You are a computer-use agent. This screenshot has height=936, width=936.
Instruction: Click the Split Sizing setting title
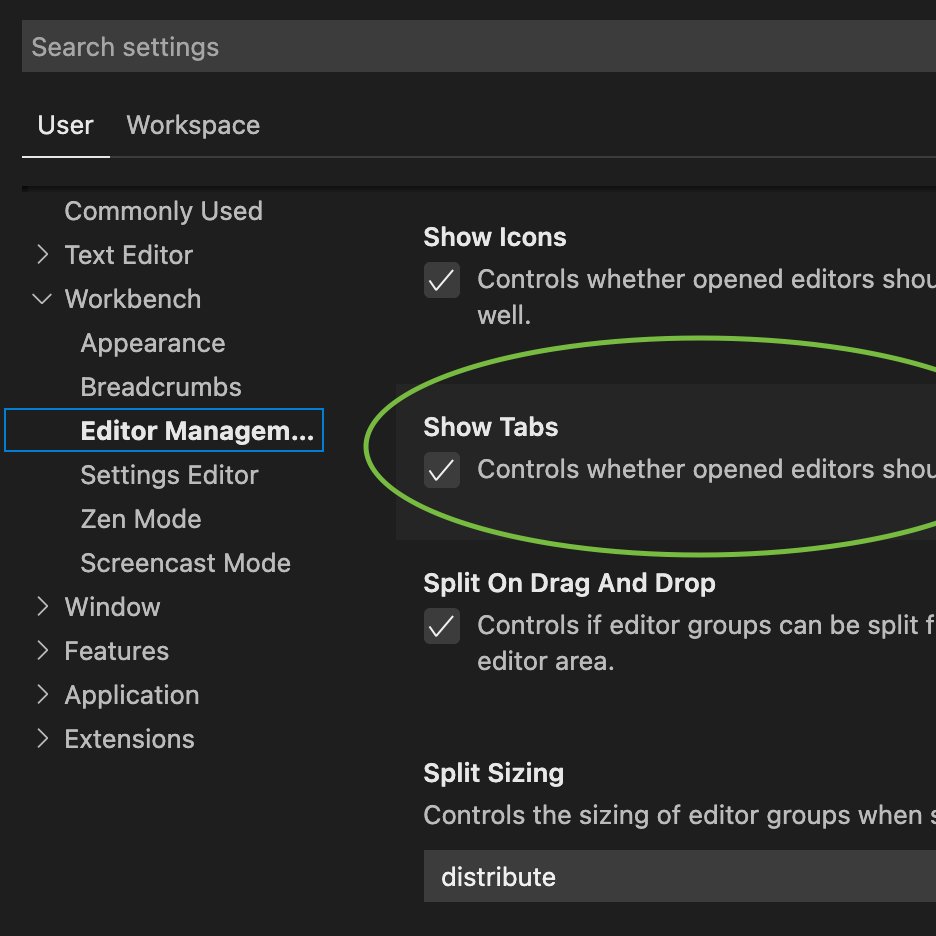[494, 773]
